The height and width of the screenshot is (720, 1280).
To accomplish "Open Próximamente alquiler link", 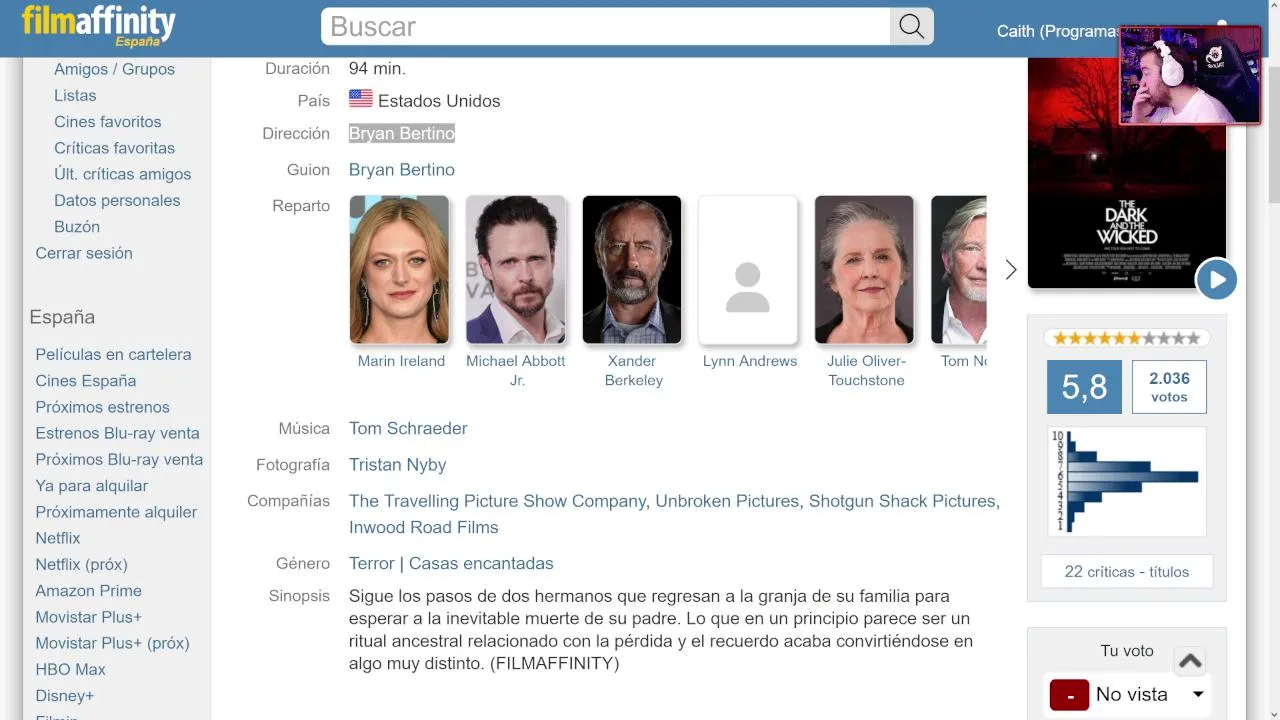I will point(116,512).
